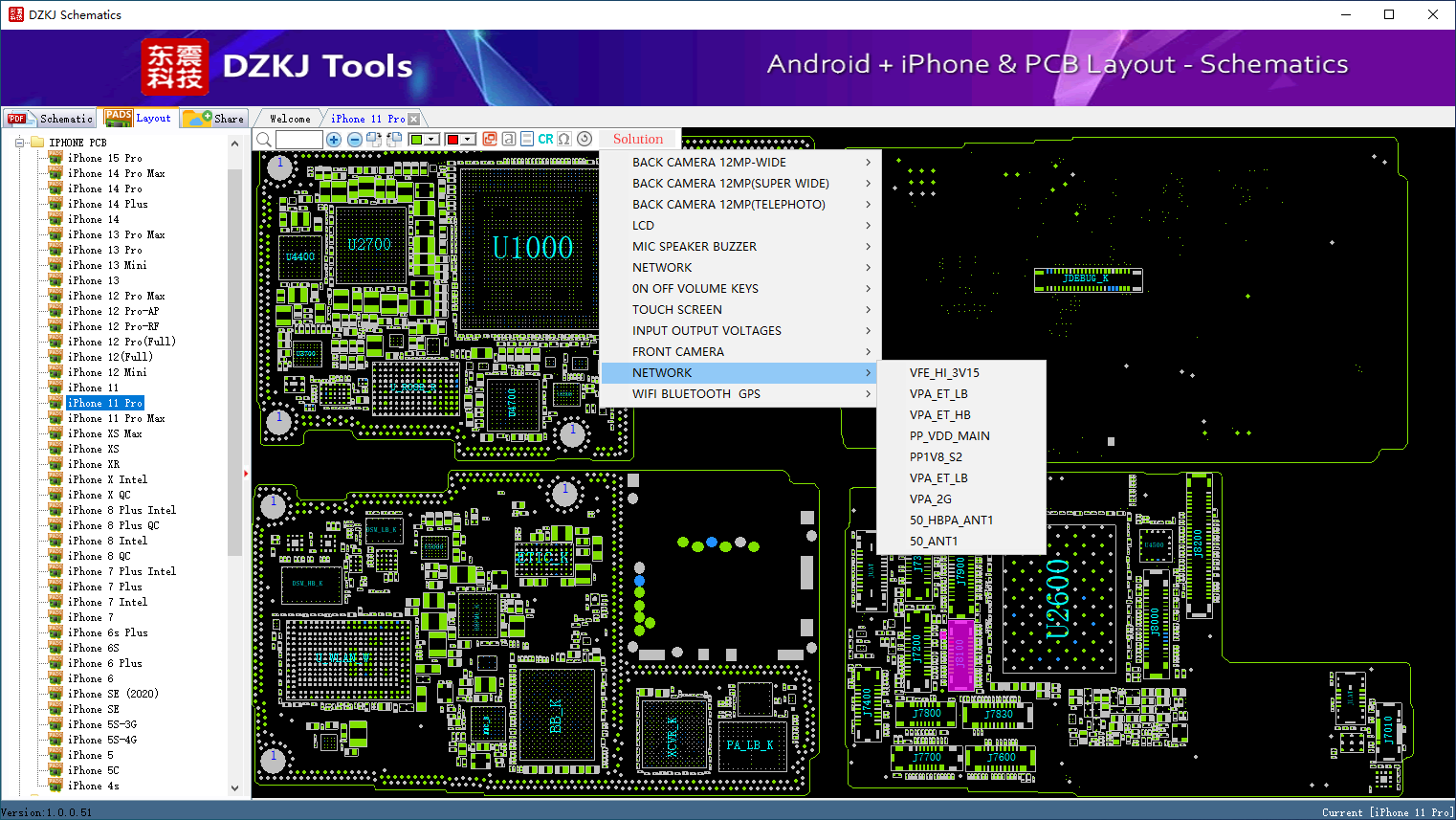Click the PCB icon beside iPhone 4s
Viewport: 1456px width, 820px height.
coord(55,786)
